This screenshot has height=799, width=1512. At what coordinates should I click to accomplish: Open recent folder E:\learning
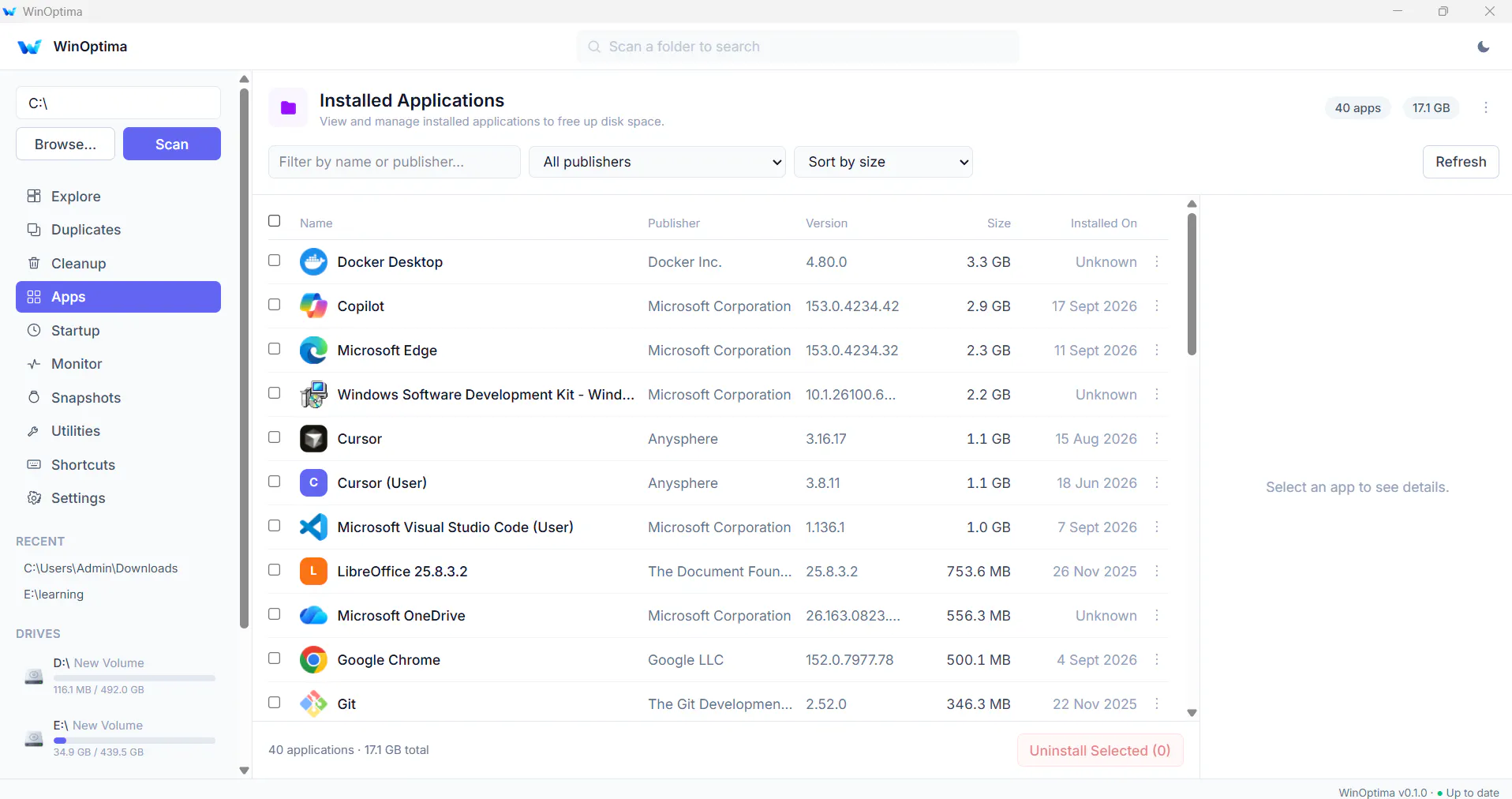point(54,595)
